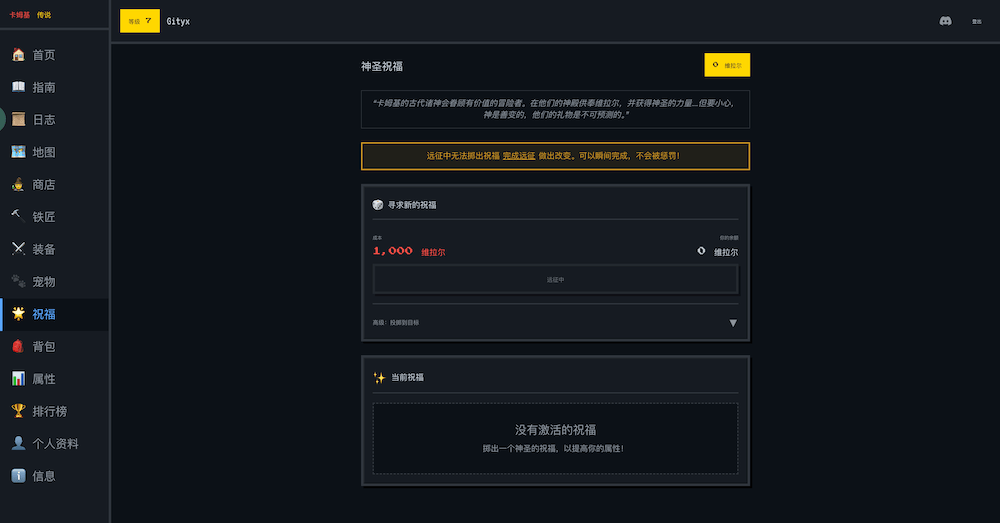Select the 装备 crossed swords icon

pyautogui.click(x=18, y=249)
